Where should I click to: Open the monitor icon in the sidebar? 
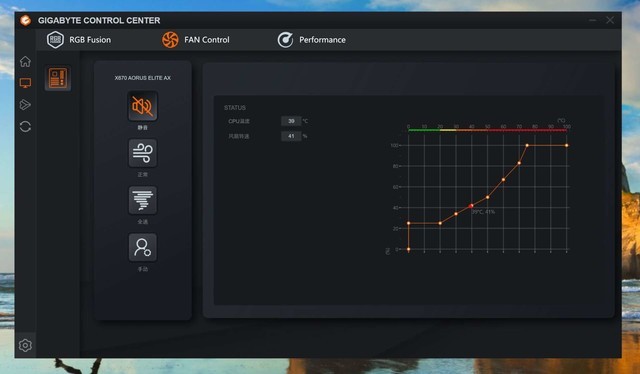pos(25,83)
